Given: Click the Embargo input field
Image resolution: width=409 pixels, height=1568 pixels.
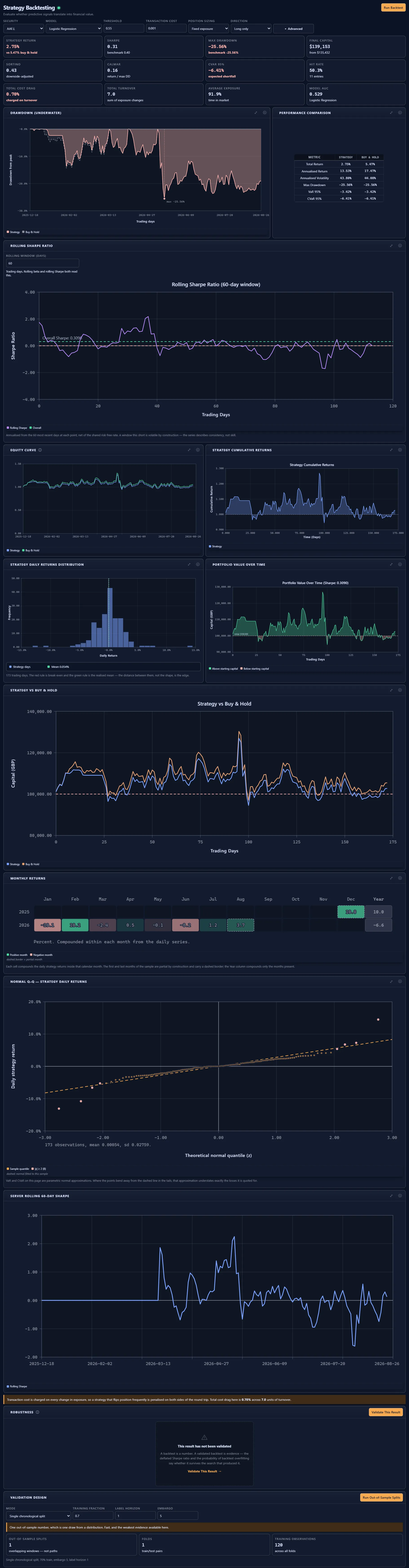Looking at the screenshot, I should tap(178, 1516).
